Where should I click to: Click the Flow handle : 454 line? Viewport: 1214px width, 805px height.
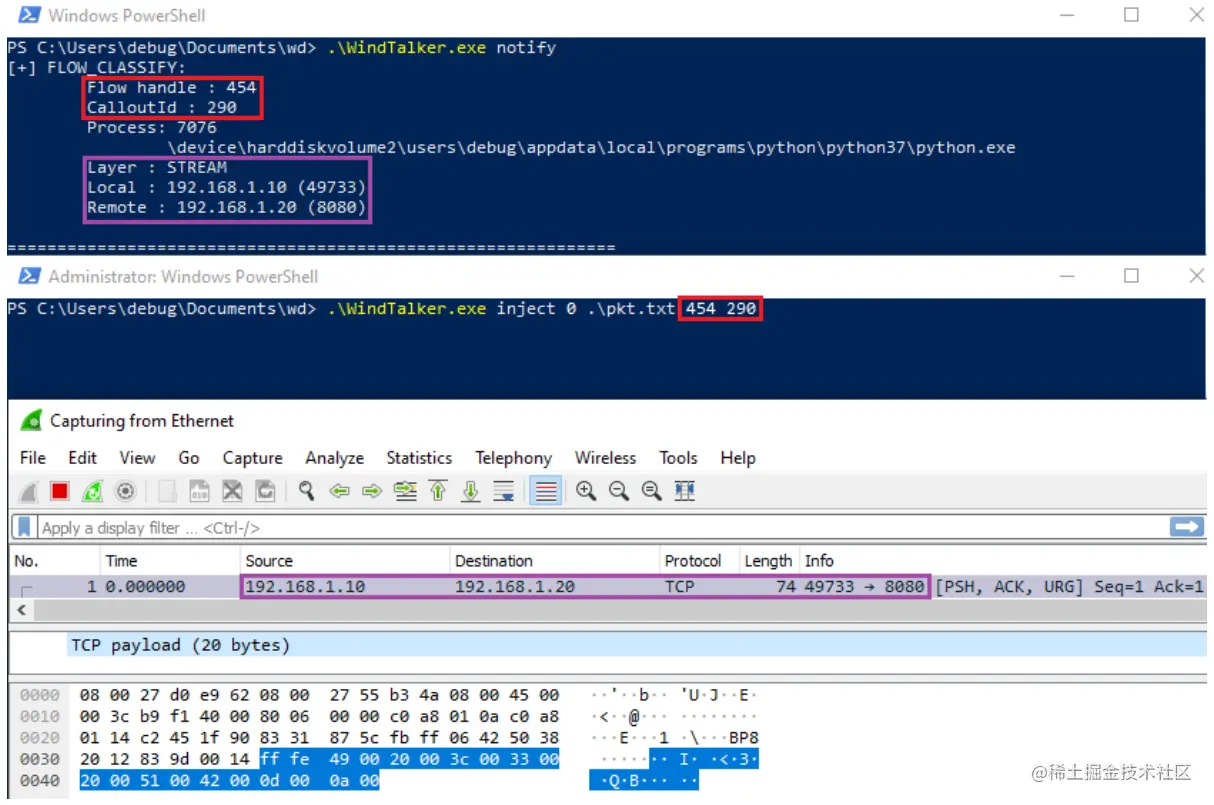171,87
